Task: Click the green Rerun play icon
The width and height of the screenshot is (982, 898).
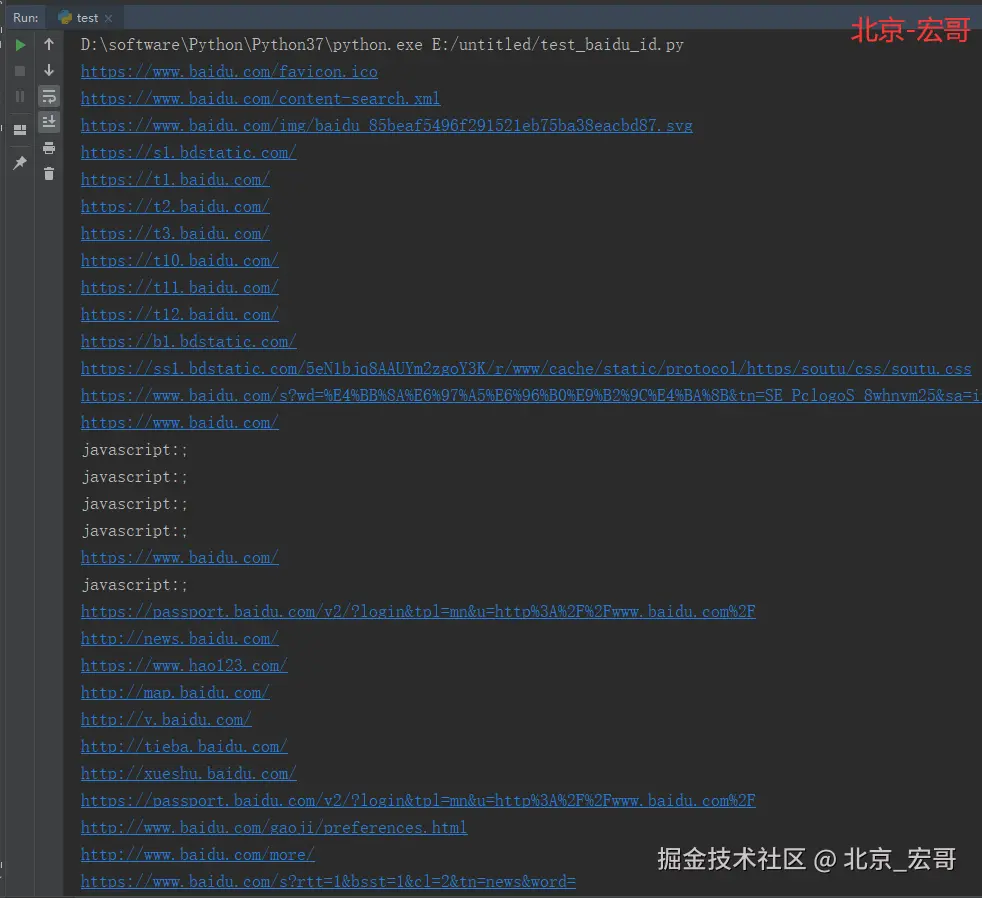Action: tap(20, 45)
